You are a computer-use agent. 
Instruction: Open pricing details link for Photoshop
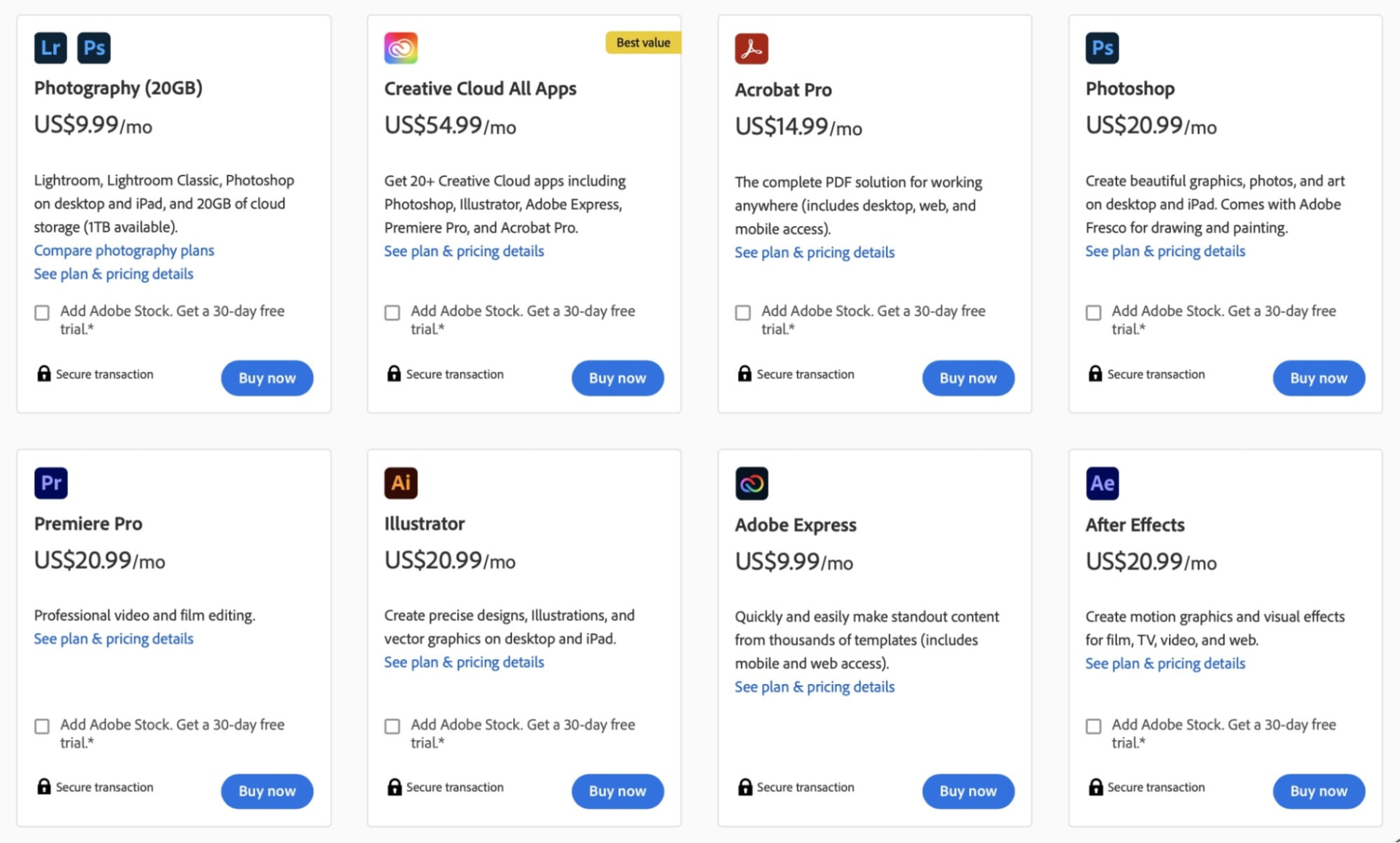point(1165,251)
